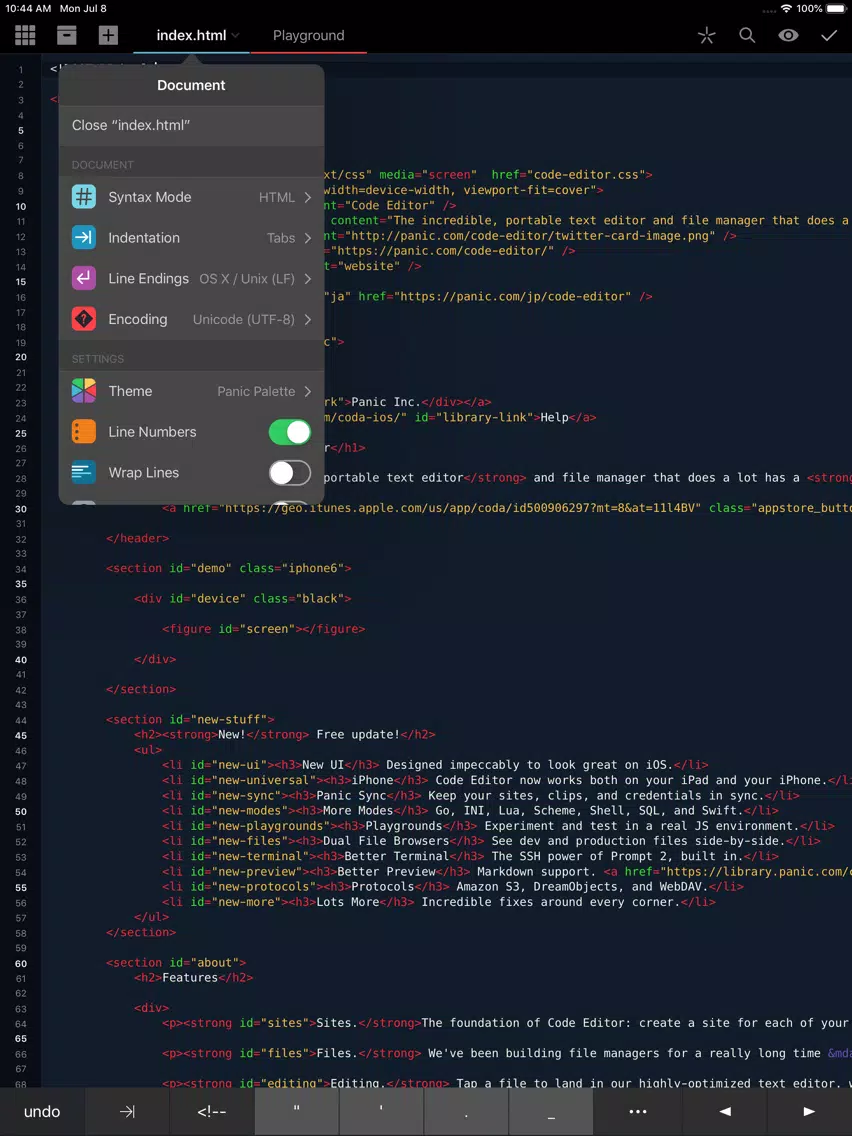The width and height of the screenshot is (852, 1136).
Task: Click the "Free update!" heading text
Action: [x=358, y=735]
